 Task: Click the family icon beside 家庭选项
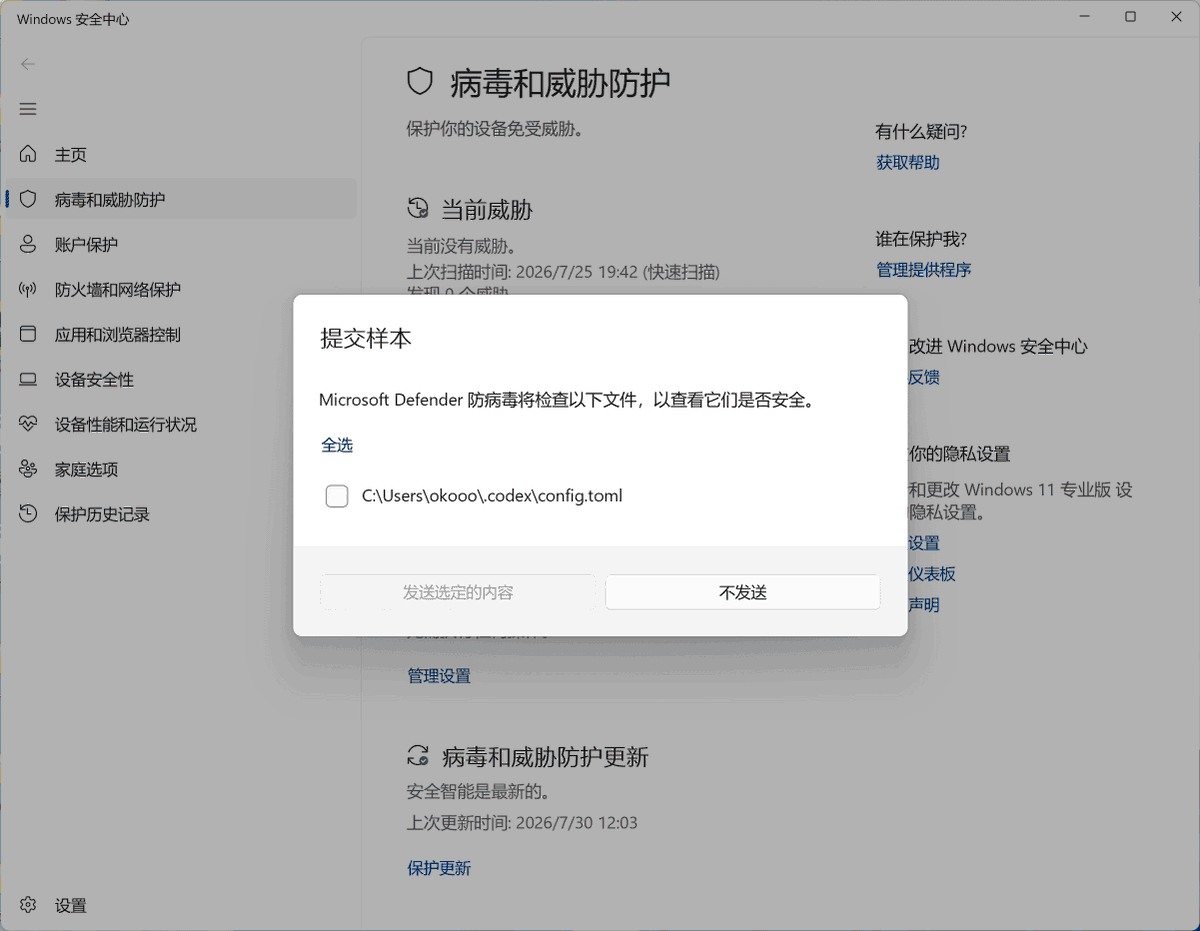pyautogui.click(x=28, y=469)
